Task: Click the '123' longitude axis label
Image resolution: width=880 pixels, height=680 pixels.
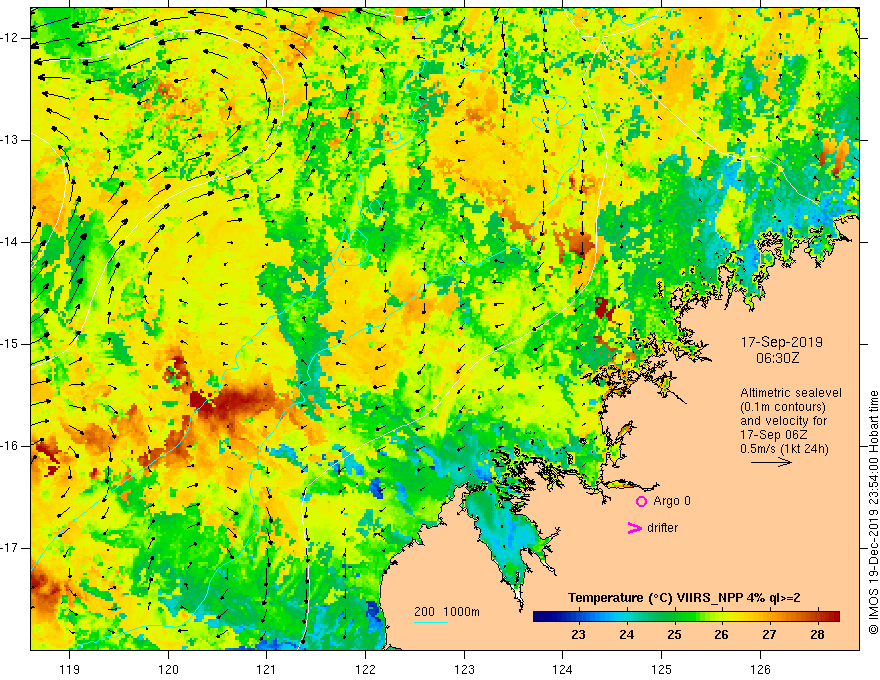Action: pyautogui.click(x=464, y=669)
